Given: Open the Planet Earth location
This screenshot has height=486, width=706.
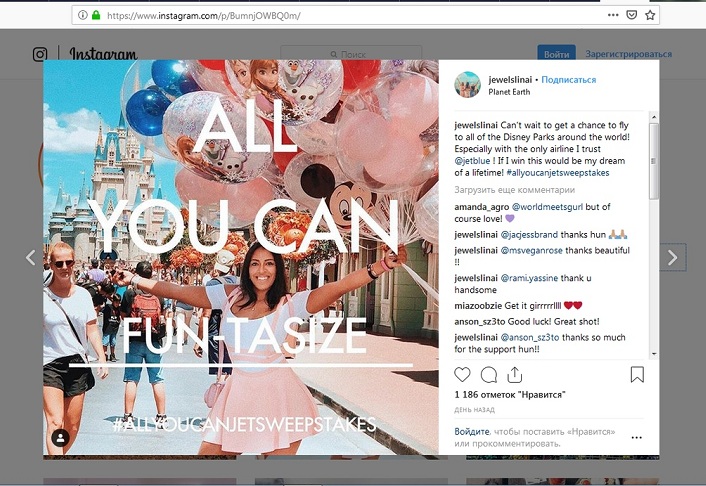Looking at the screenshot, I should point(509,92).
